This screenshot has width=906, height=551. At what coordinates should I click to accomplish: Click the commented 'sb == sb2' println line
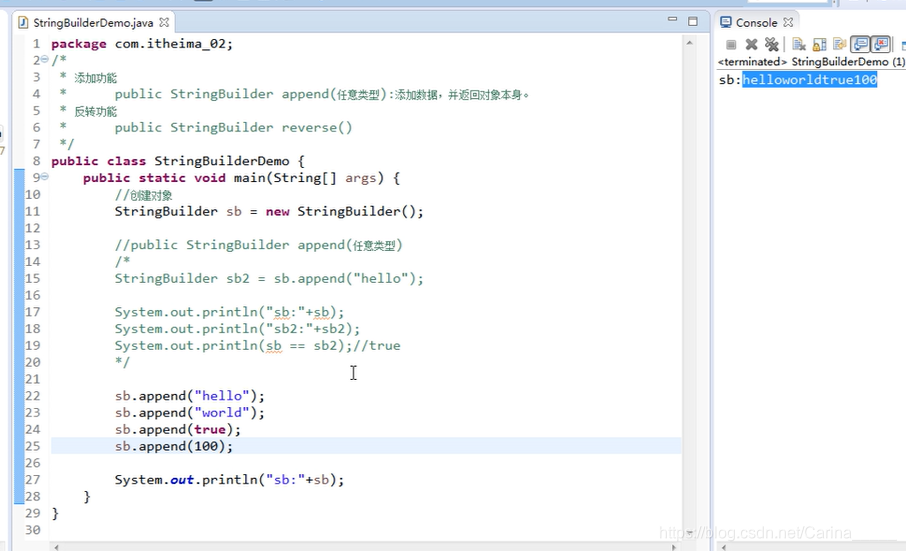click(257, 345)
